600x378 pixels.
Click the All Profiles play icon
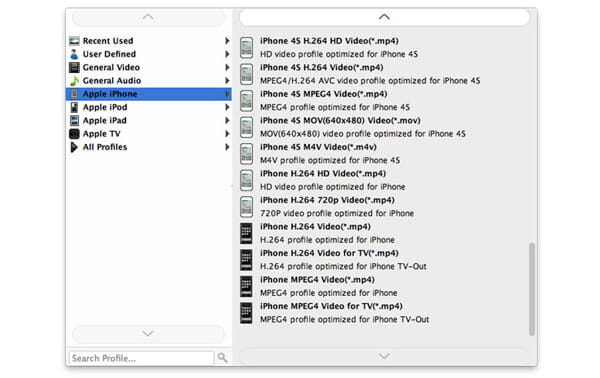(x=74, y=147)
